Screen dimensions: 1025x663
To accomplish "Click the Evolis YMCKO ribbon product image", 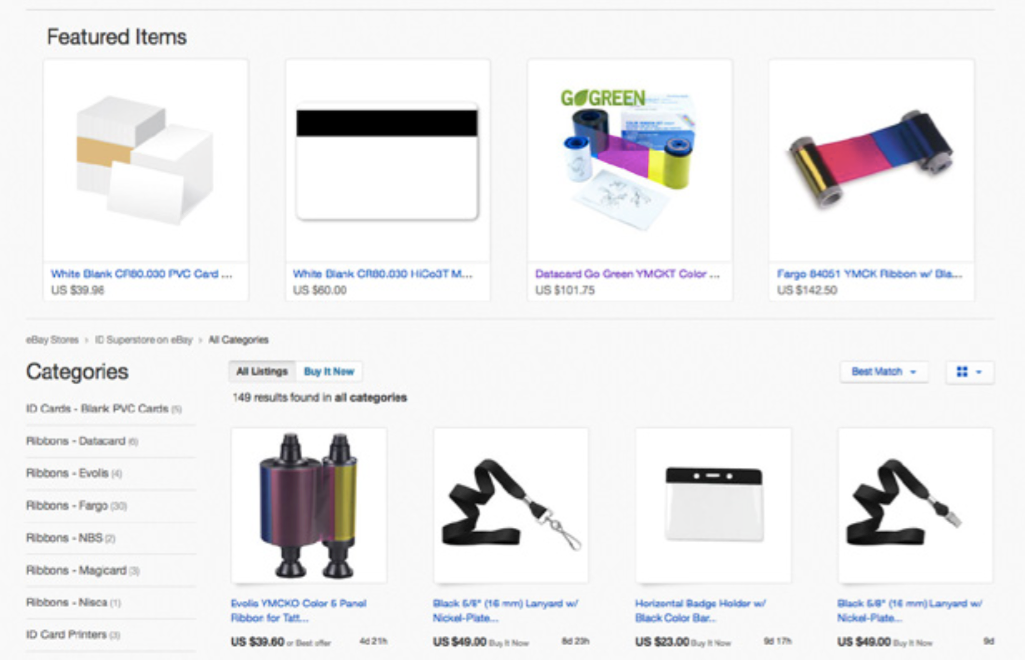I will point(309,505).
